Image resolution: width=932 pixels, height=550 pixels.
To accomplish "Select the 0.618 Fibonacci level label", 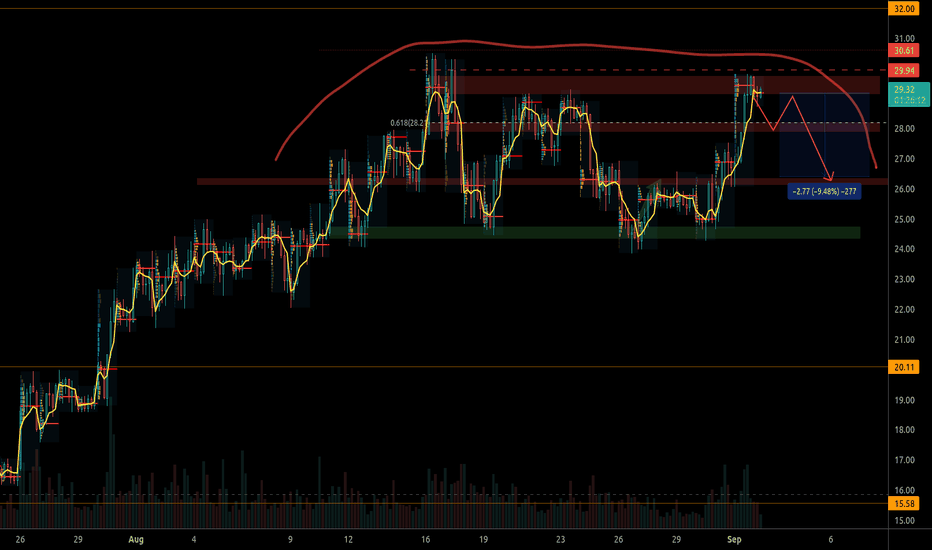I will tap(408, 123).
